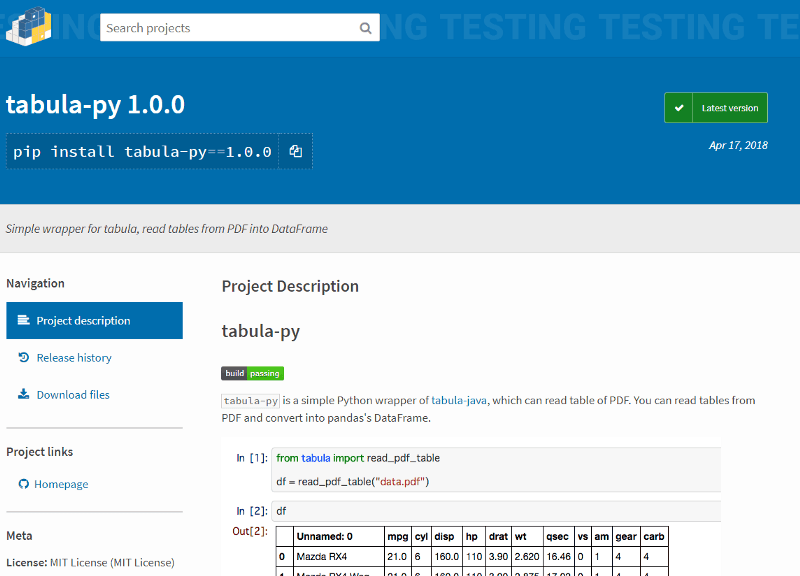Image resolution: width=800 pixels, height=576 pixels.
Task: Copy the pip install command to clipboard
Action: click(295, 152)
